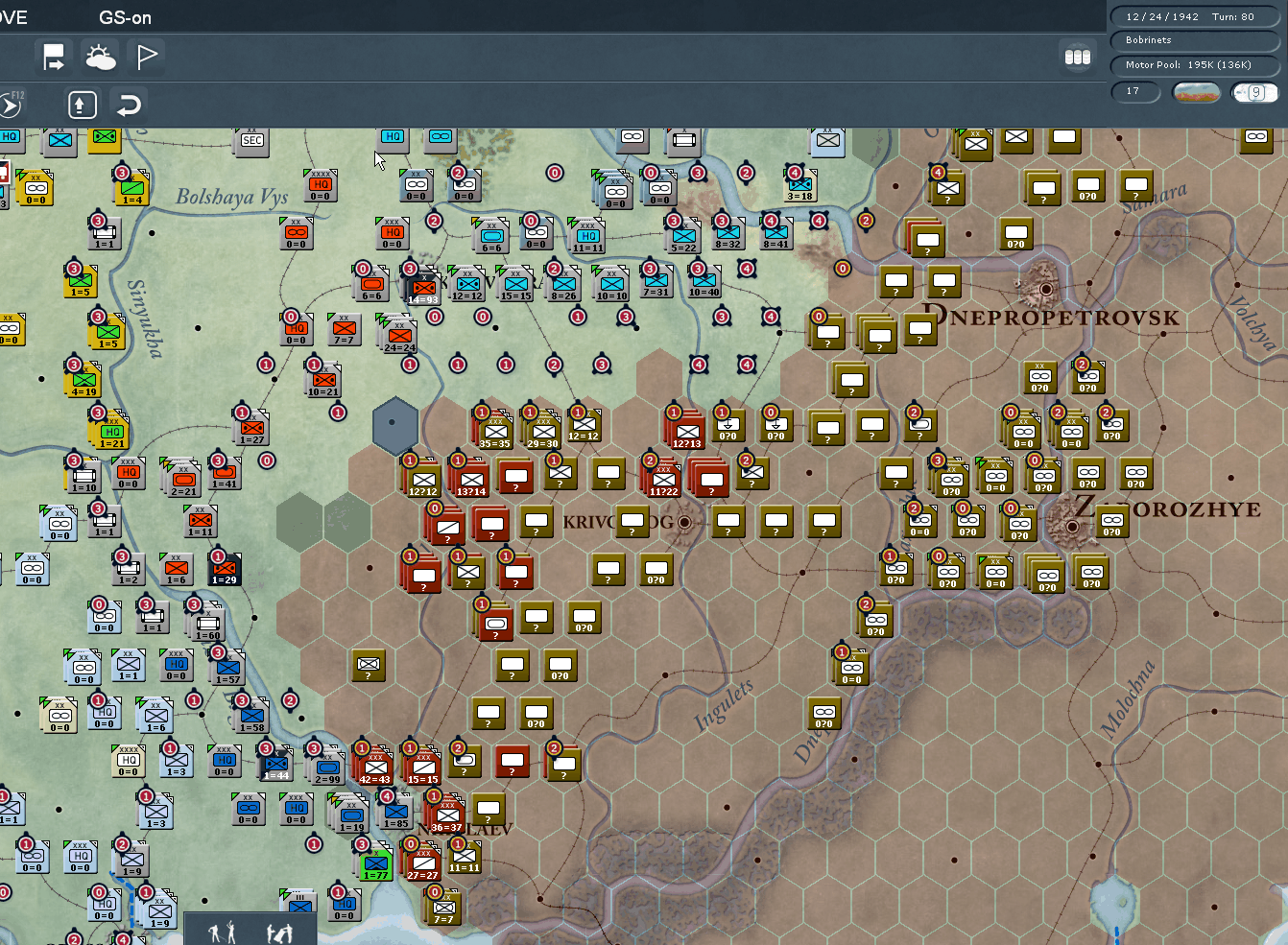Select the yellow unit labeled 4=19
The height and width of the screenshot is (945, 1288).
pyautogui.click(x=83, y=380)
